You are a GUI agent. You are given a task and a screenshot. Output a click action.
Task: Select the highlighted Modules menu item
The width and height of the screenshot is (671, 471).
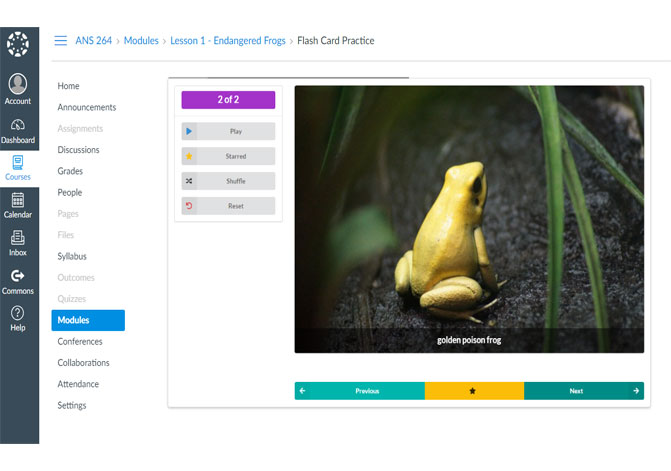click(x=88, y=320)
